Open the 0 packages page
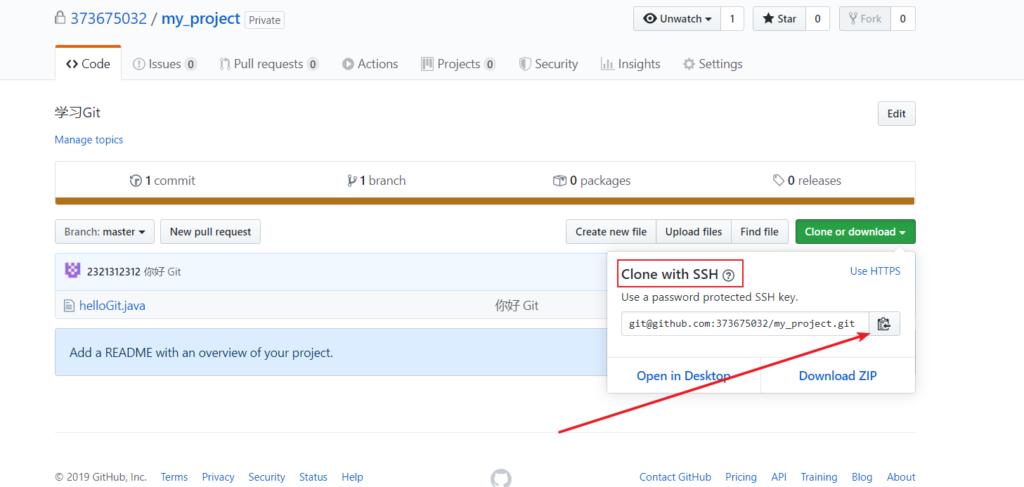This screenshot has width=1024, height=487. click(x=592, y=181)
